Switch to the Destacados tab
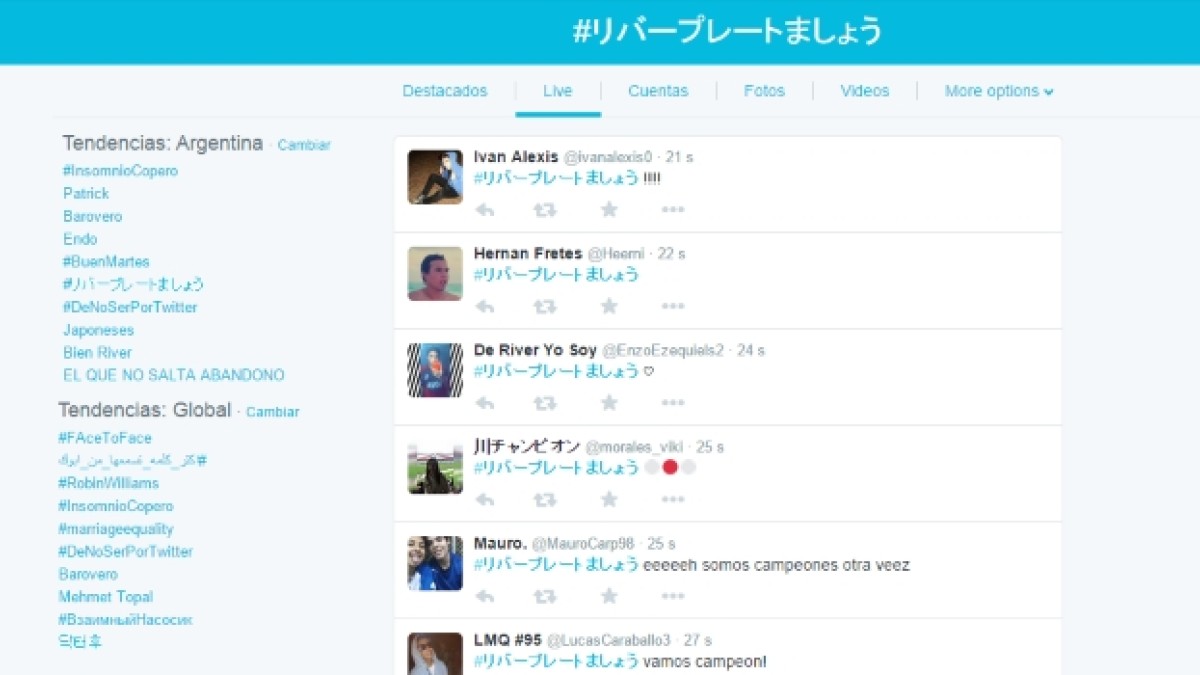The width and height of the screenshot is (1200, 675). (445, 91)
